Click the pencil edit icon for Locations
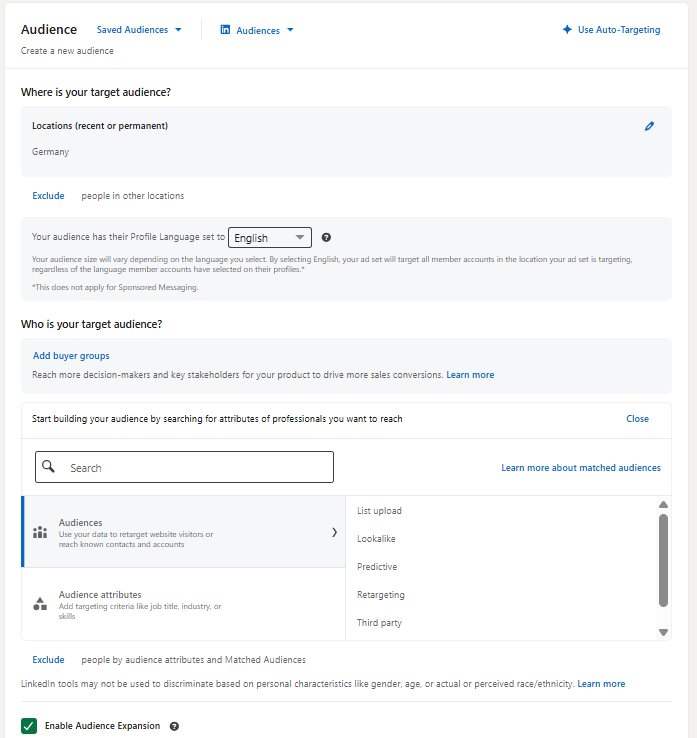The height and width of the screenshot is (738, 697). [x=649, y=126]
